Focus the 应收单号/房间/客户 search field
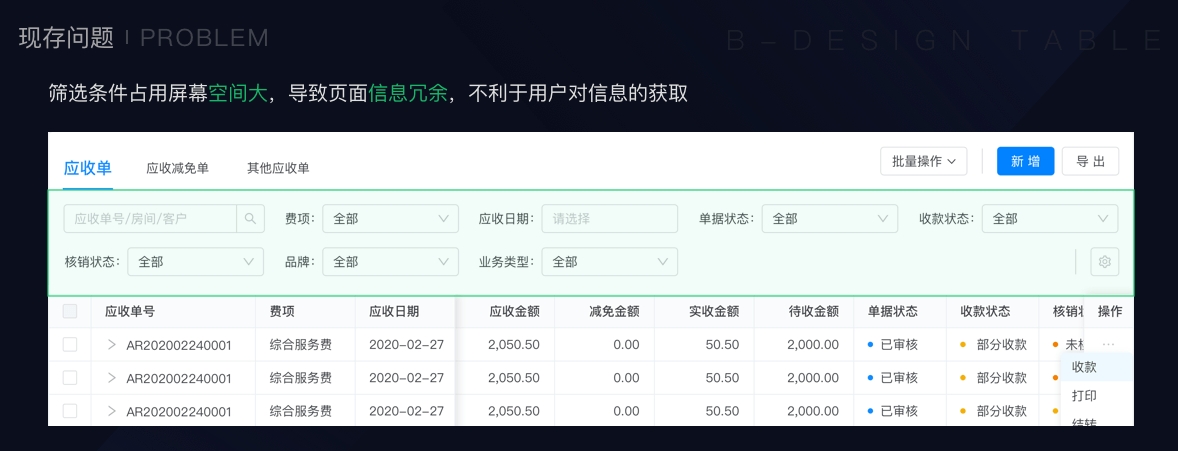Image resolution: width=1178 pixels, height=451 pixels. coord(150,218)
